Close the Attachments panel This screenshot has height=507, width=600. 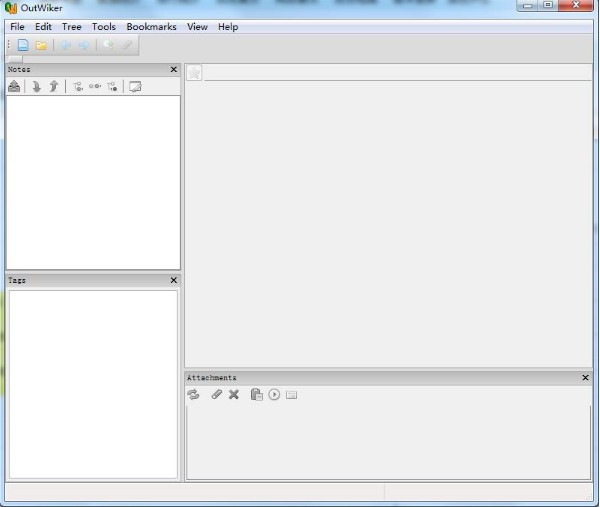coord(586,378)
